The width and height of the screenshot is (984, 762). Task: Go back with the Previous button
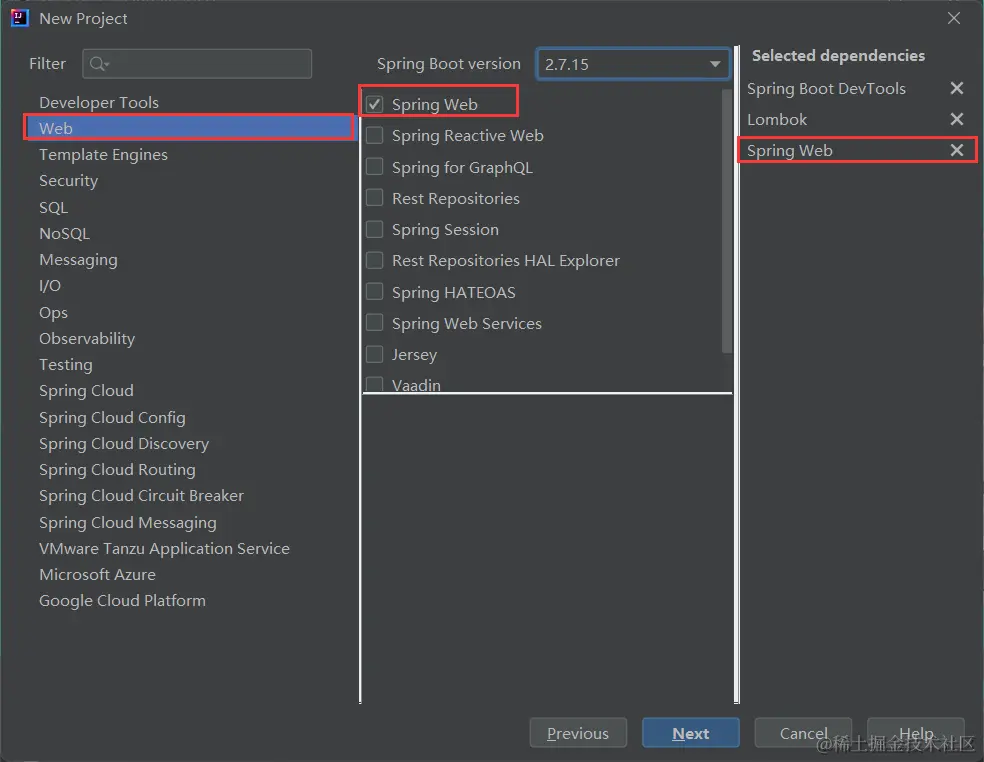(578, 733)
